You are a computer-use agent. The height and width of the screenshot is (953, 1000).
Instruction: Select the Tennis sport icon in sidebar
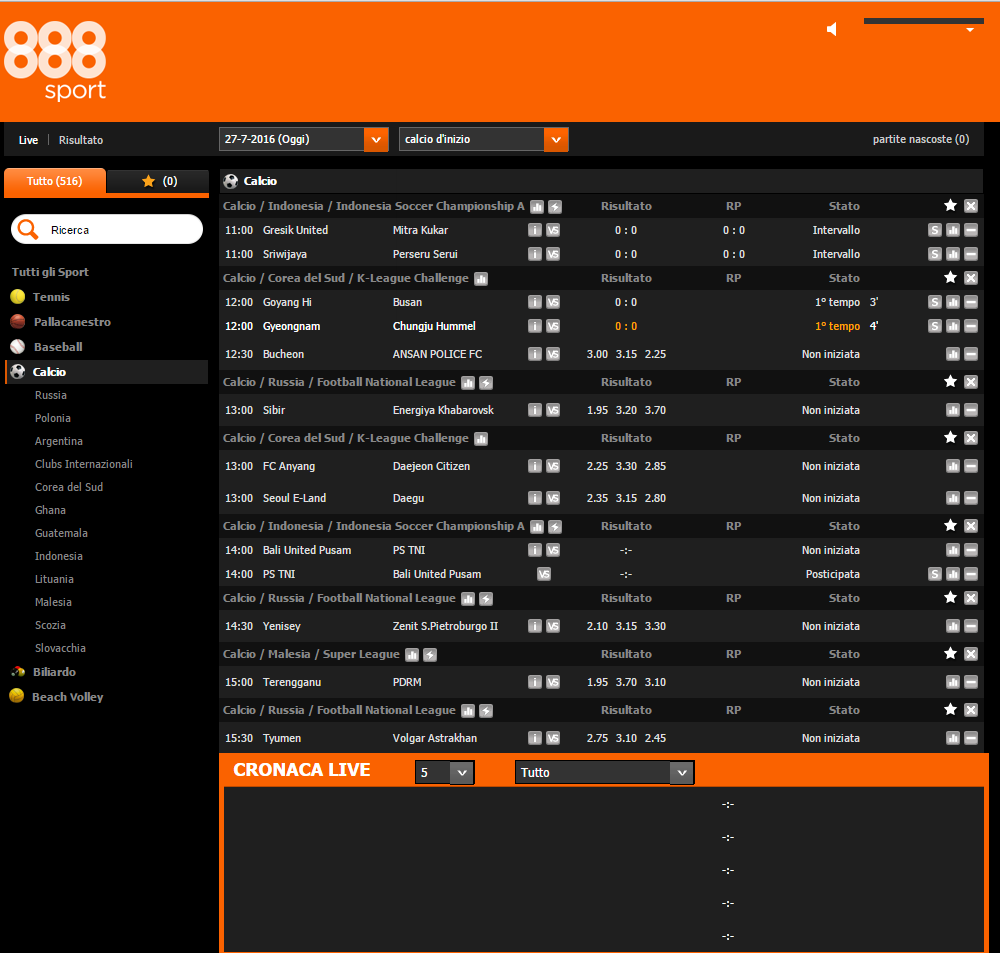[x=17, y=296]
